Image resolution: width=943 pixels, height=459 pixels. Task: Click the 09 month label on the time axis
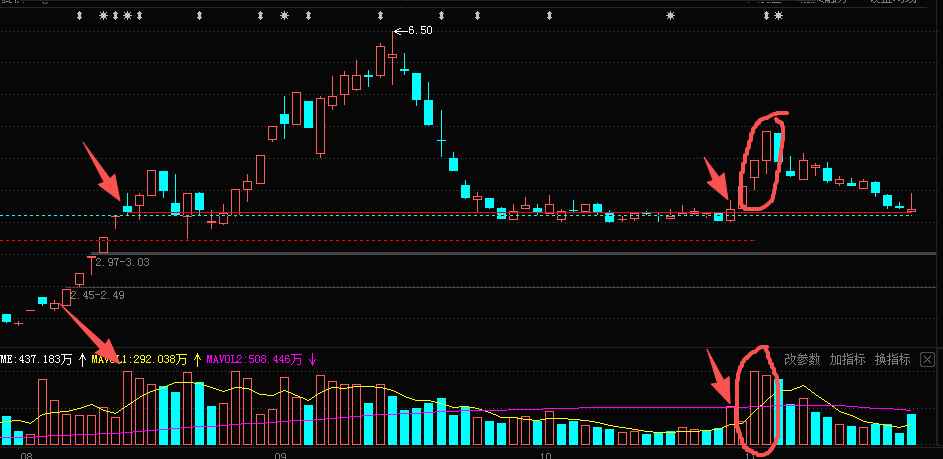(x=280, y=455)
